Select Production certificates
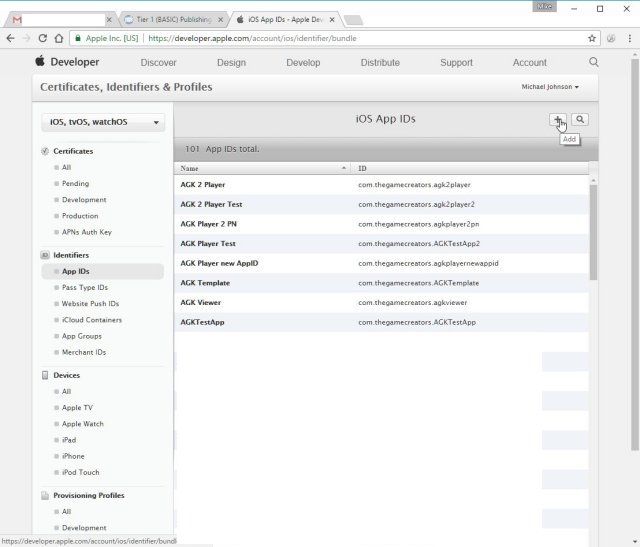The width and height of the screenshot is (640, 547). pos(80,216)
